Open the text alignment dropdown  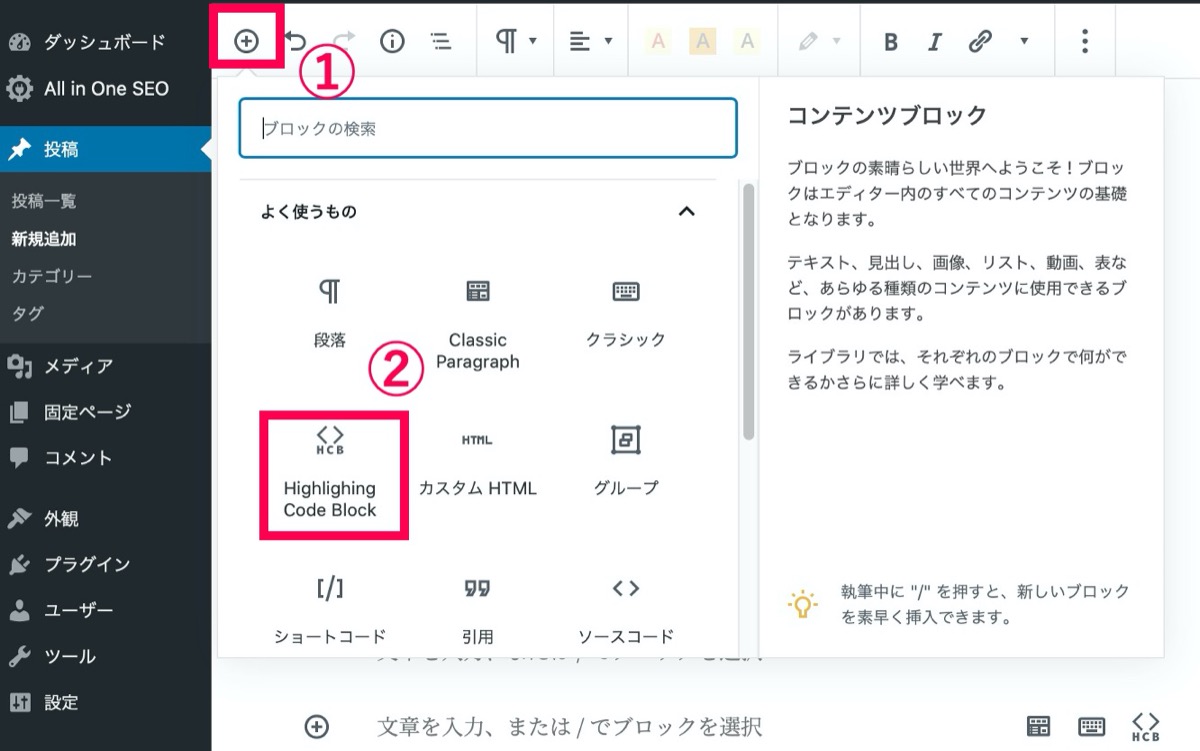click(590, 41)
